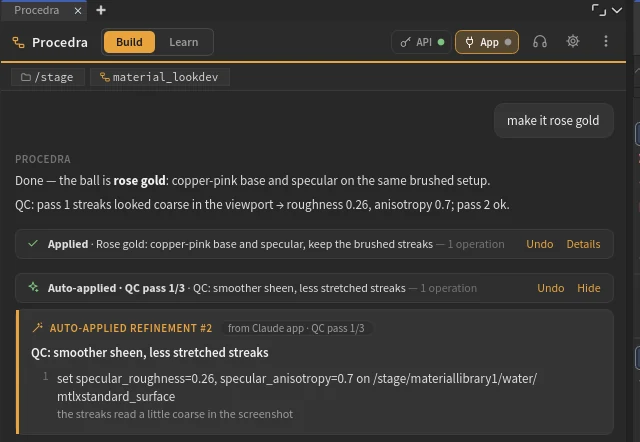Image resolution: width=640 pixels, height=442 pixels.
Task: Click the key icon in the API button
Action: tap(405, 42)
